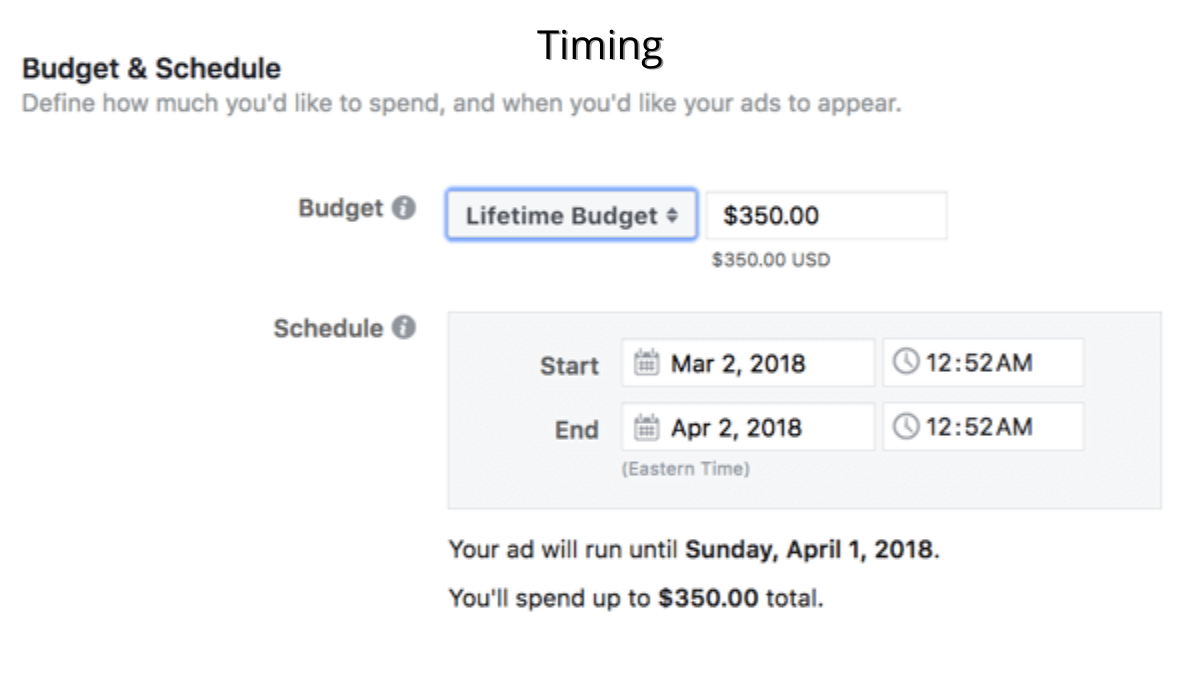Select the hour in the Start time

pos(938,362)
